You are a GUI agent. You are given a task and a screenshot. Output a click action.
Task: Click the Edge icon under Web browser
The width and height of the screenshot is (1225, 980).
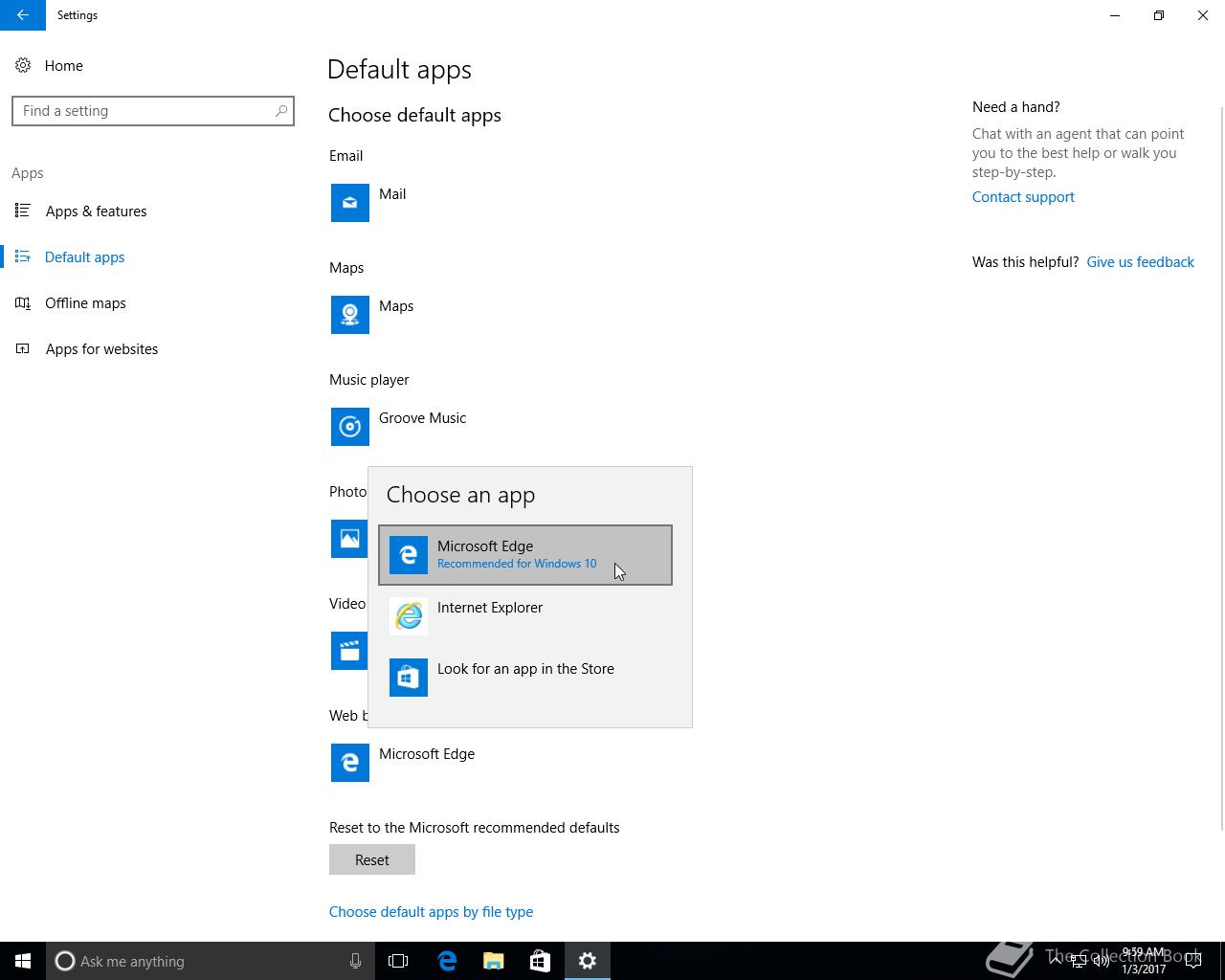[350, 763]
